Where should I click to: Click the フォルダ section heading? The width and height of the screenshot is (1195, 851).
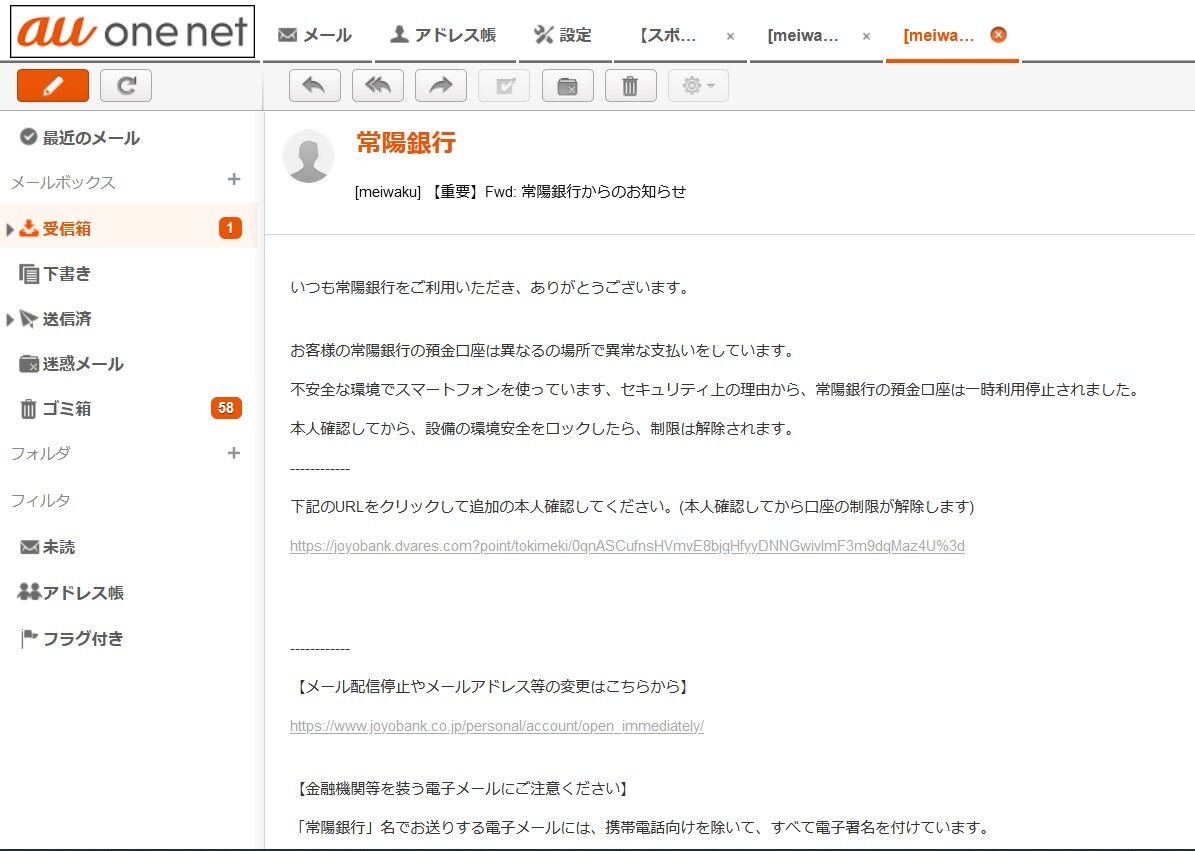click(40, 453)
